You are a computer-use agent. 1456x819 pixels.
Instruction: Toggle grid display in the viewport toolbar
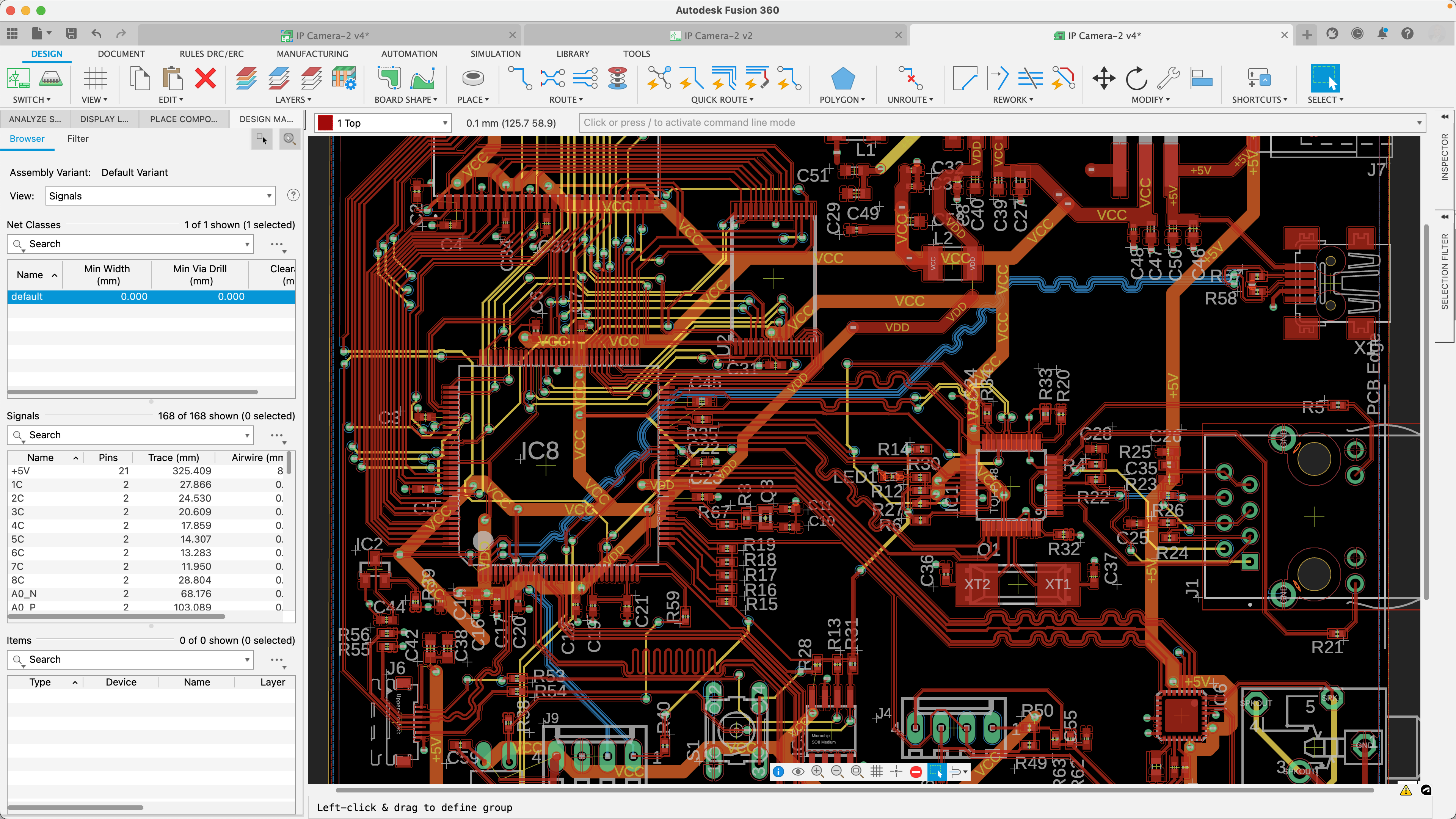click(x=877, y=771)
